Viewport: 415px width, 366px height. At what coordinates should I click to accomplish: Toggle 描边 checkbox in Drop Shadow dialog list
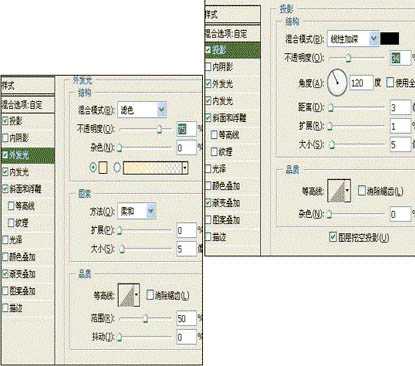(208, 237)
